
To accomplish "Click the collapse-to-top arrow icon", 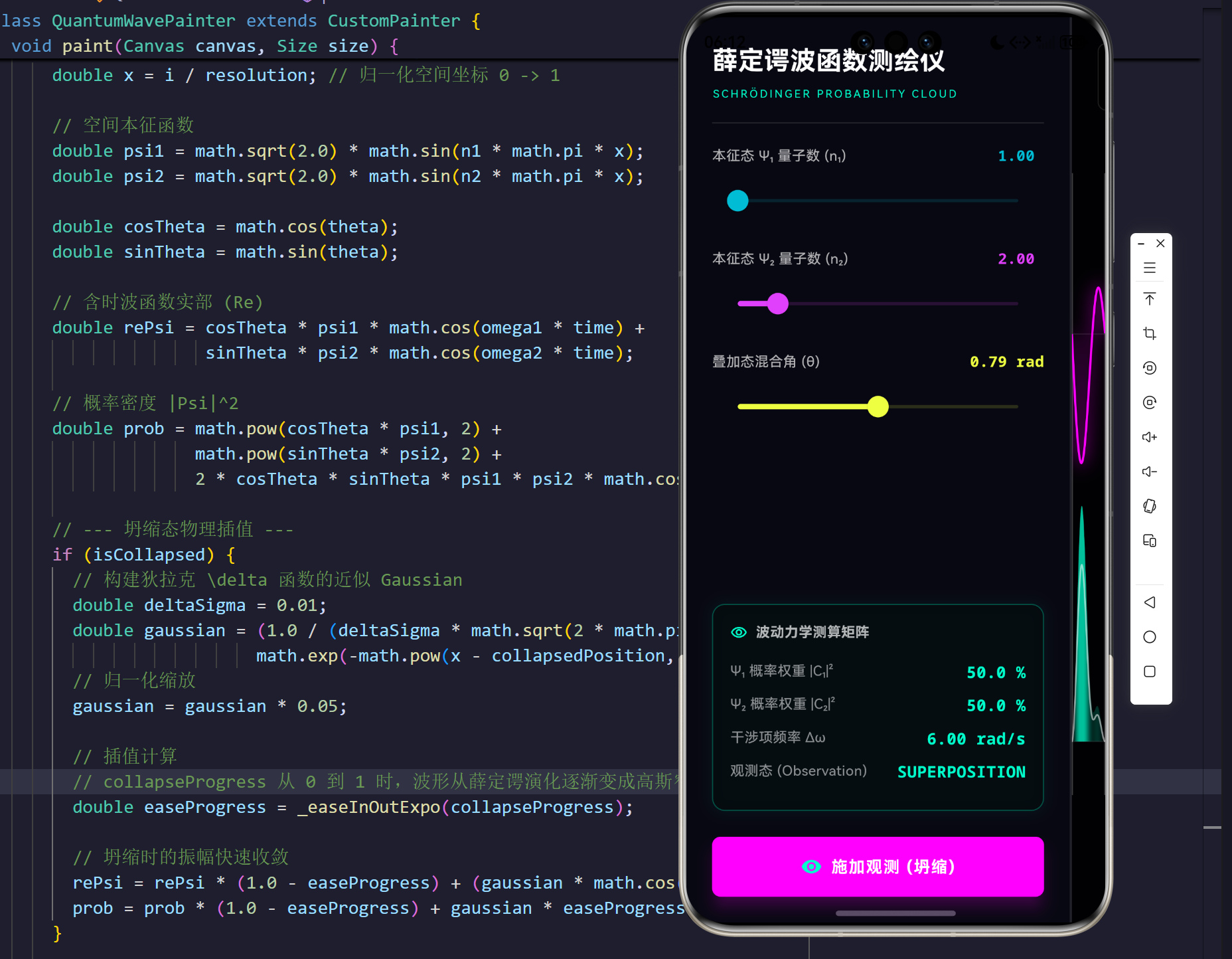I will click(1150, 300).
